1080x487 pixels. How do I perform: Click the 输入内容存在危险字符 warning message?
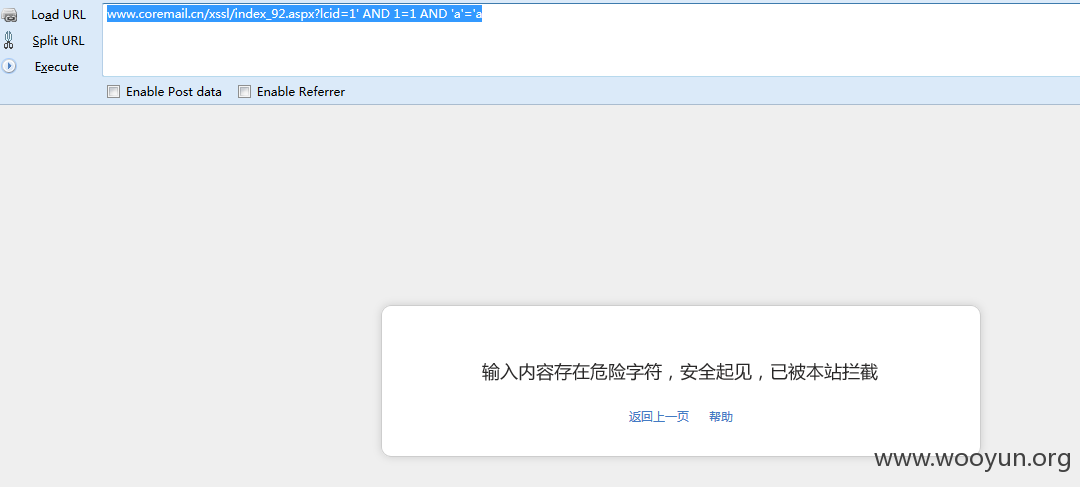tap(680, 373)
